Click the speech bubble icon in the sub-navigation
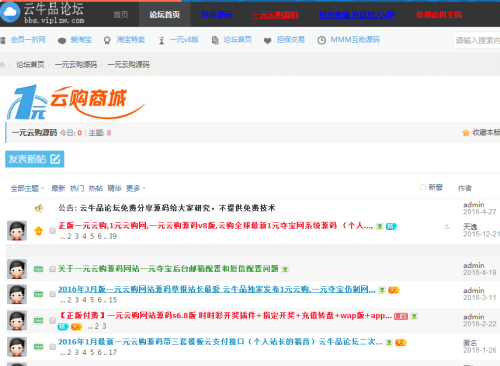Screen dimensions: 500x366 point(62,41)
